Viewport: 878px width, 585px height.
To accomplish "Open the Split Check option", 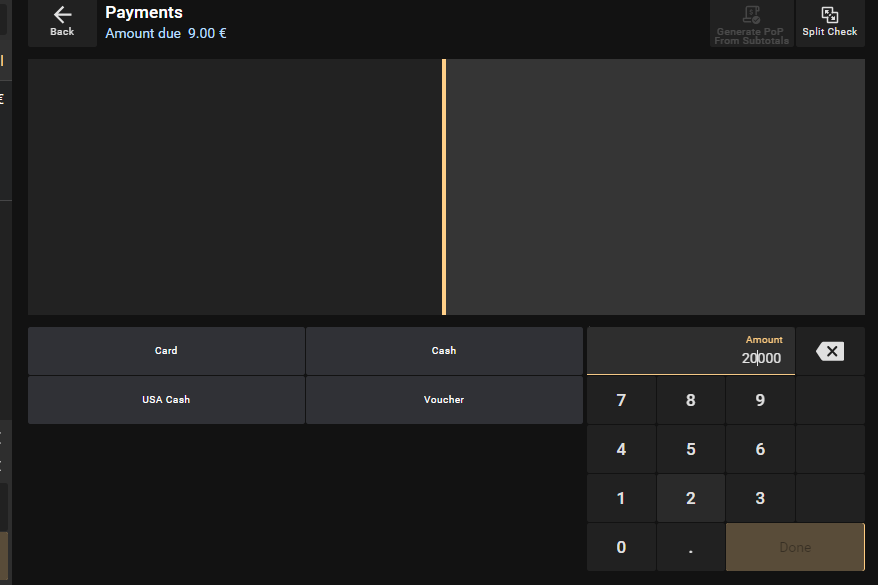I will tap(829, 15).
